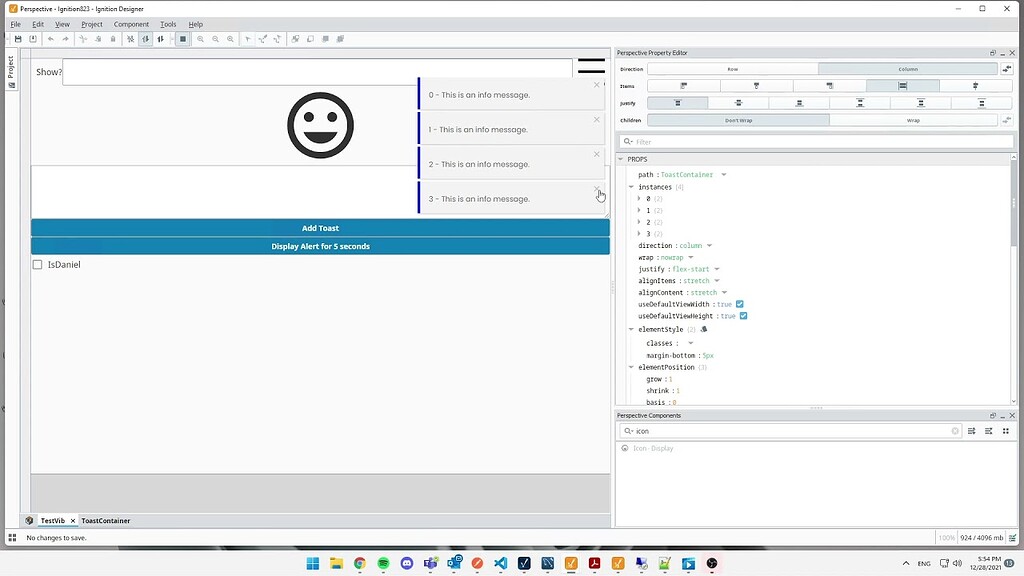
Task: Open the Component menu
Action: 131,24
